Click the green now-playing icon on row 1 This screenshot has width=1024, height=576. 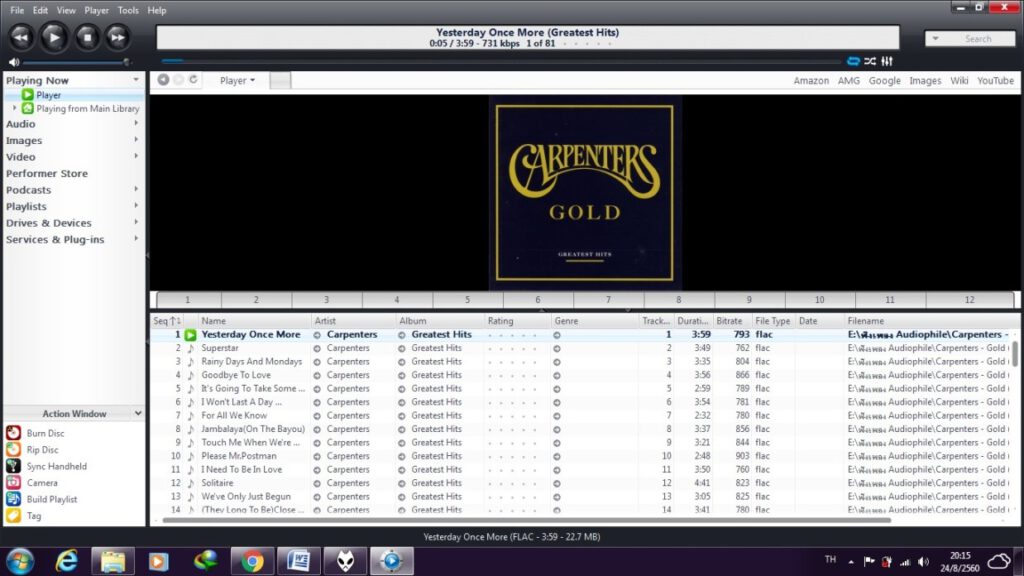[x=190, y=335]
